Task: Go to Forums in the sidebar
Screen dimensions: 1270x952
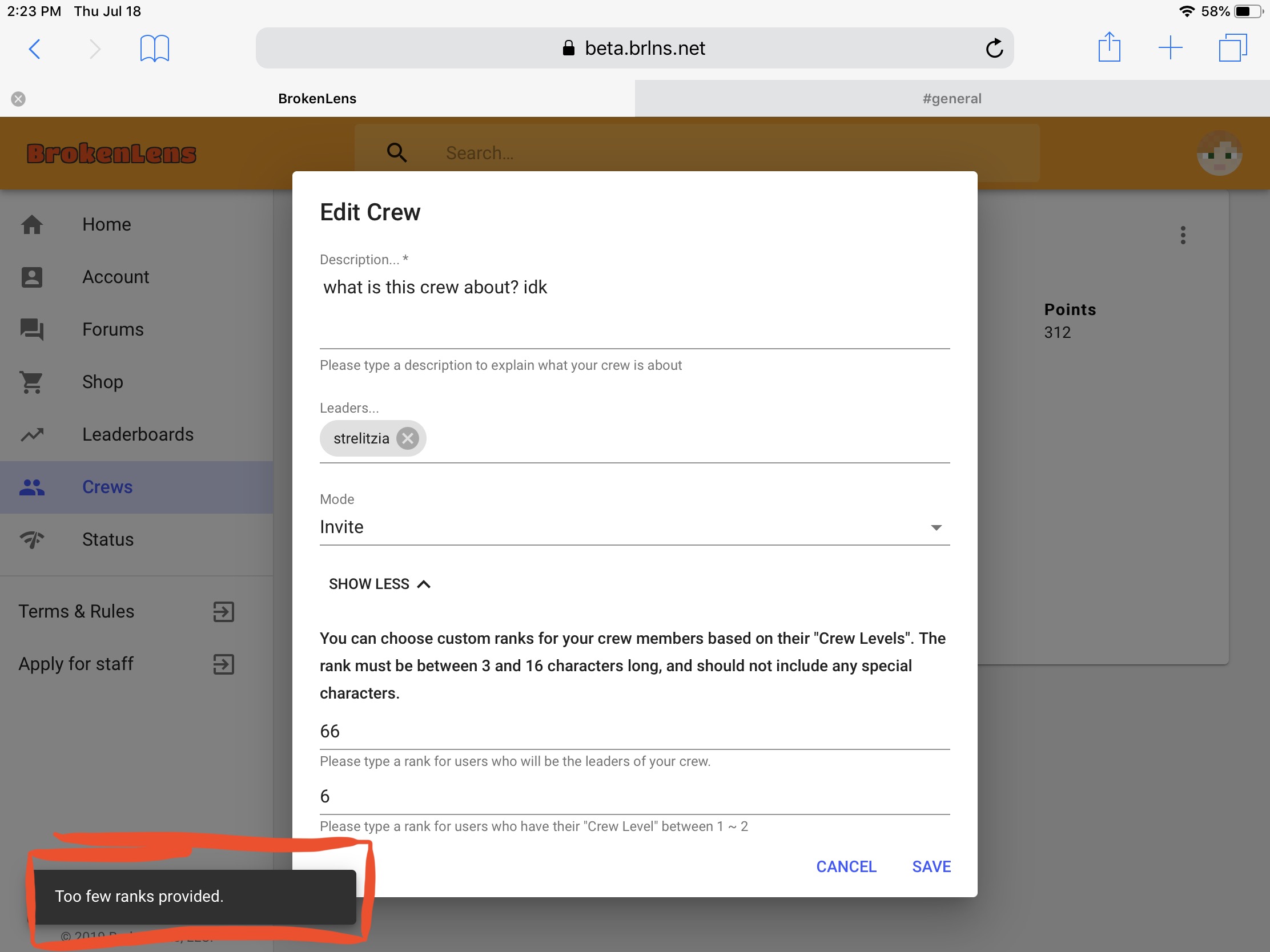Action: point(136,329)
